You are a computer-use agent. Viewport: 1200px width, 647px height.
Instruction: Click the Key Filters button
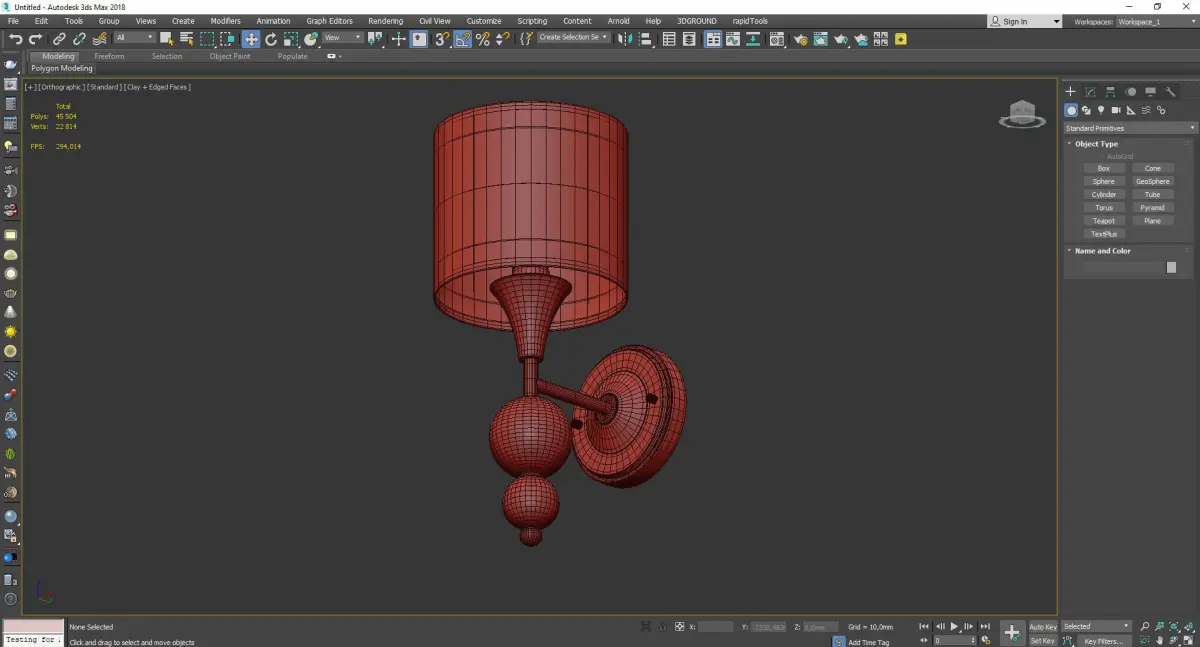(1103, 641)
